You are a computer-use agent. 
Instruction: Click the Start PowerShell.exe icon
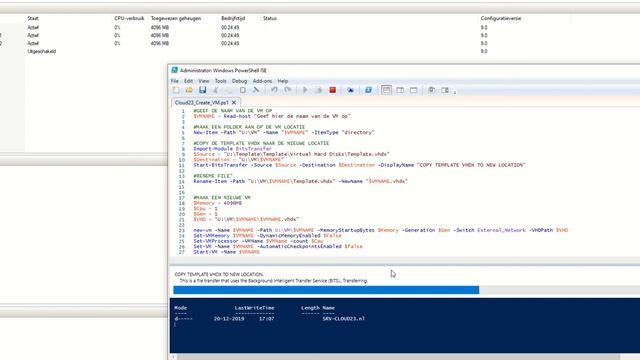(368, 90)
